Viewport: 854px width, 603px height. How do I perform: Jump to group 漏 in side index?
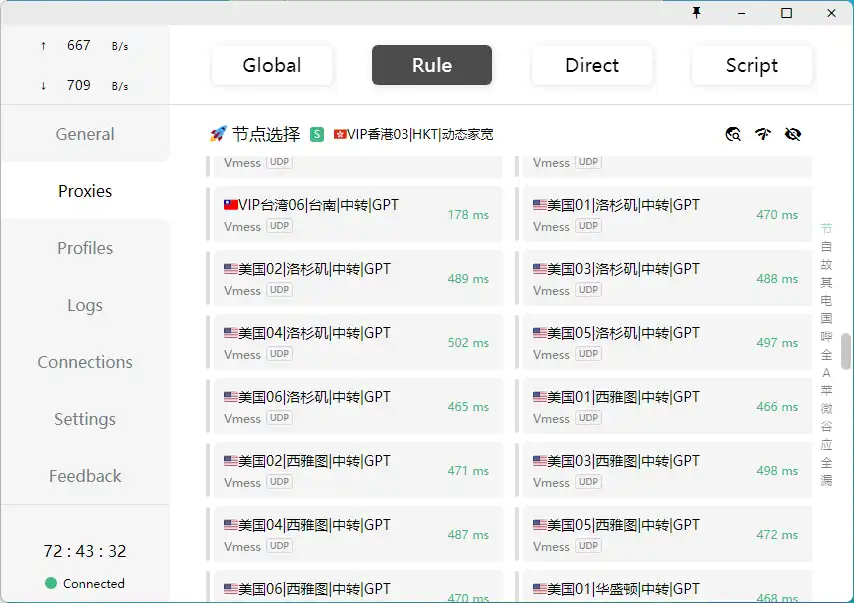(x=826, y=480)
